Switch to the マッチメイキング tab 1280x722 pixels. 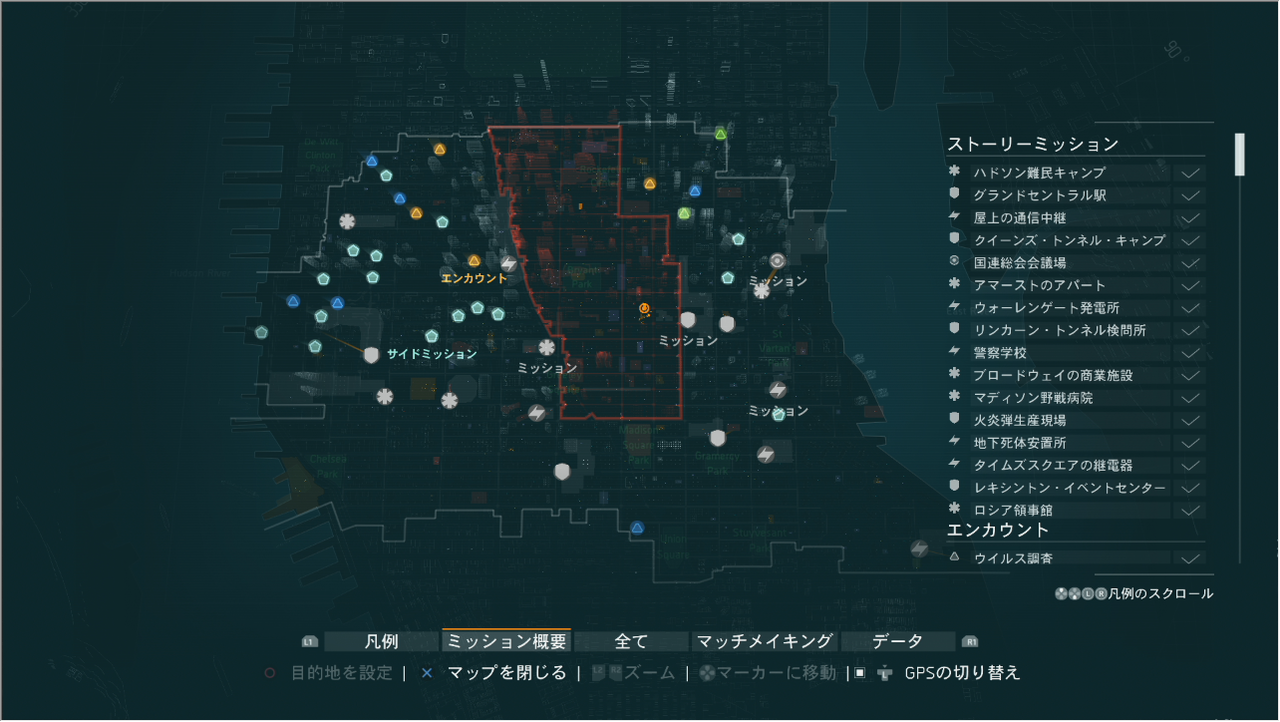coord(764,642)
